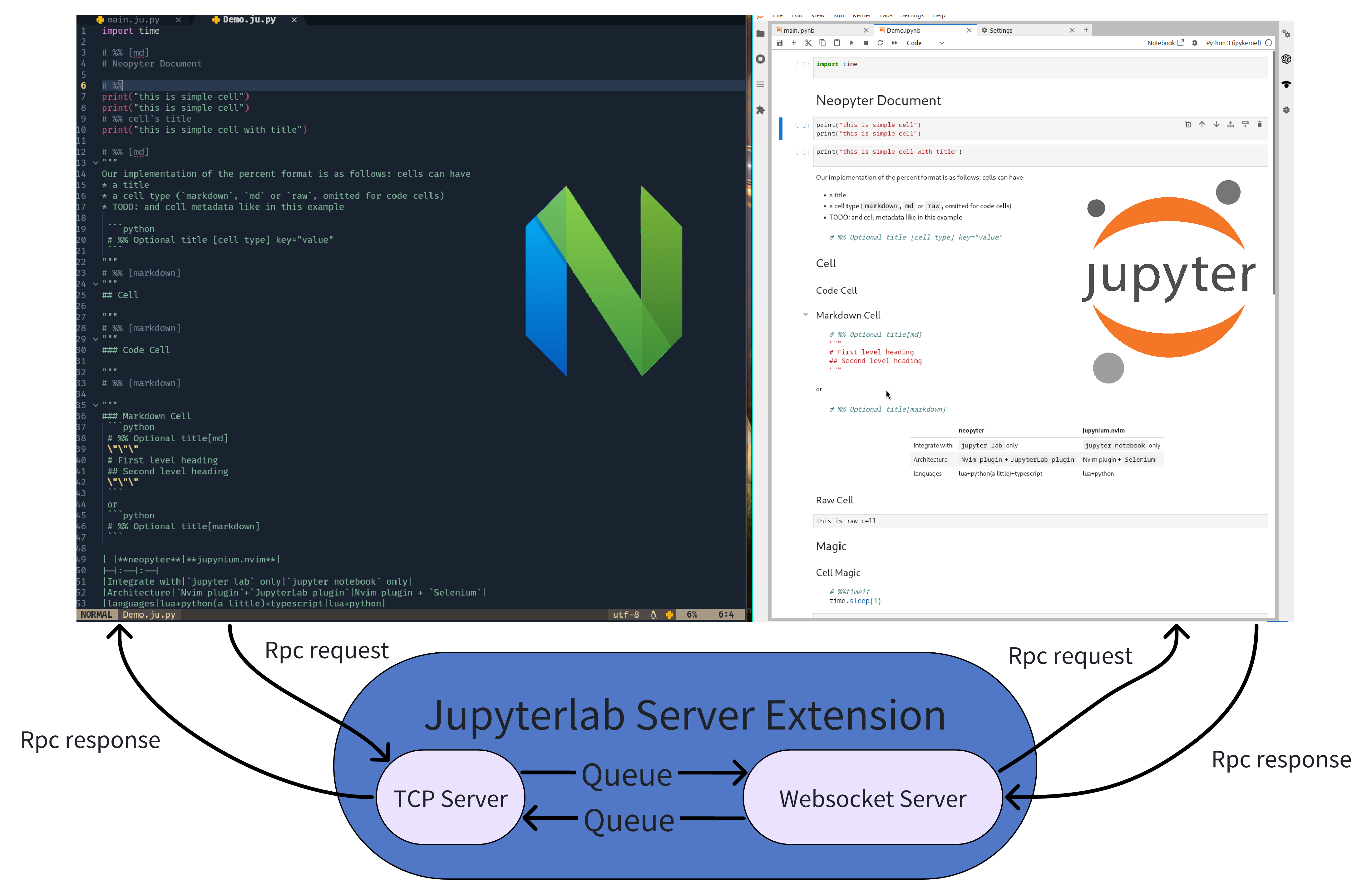
Task: Toggle the fold chevron at Neovim line 35
Action: click(x=96, y=405)
